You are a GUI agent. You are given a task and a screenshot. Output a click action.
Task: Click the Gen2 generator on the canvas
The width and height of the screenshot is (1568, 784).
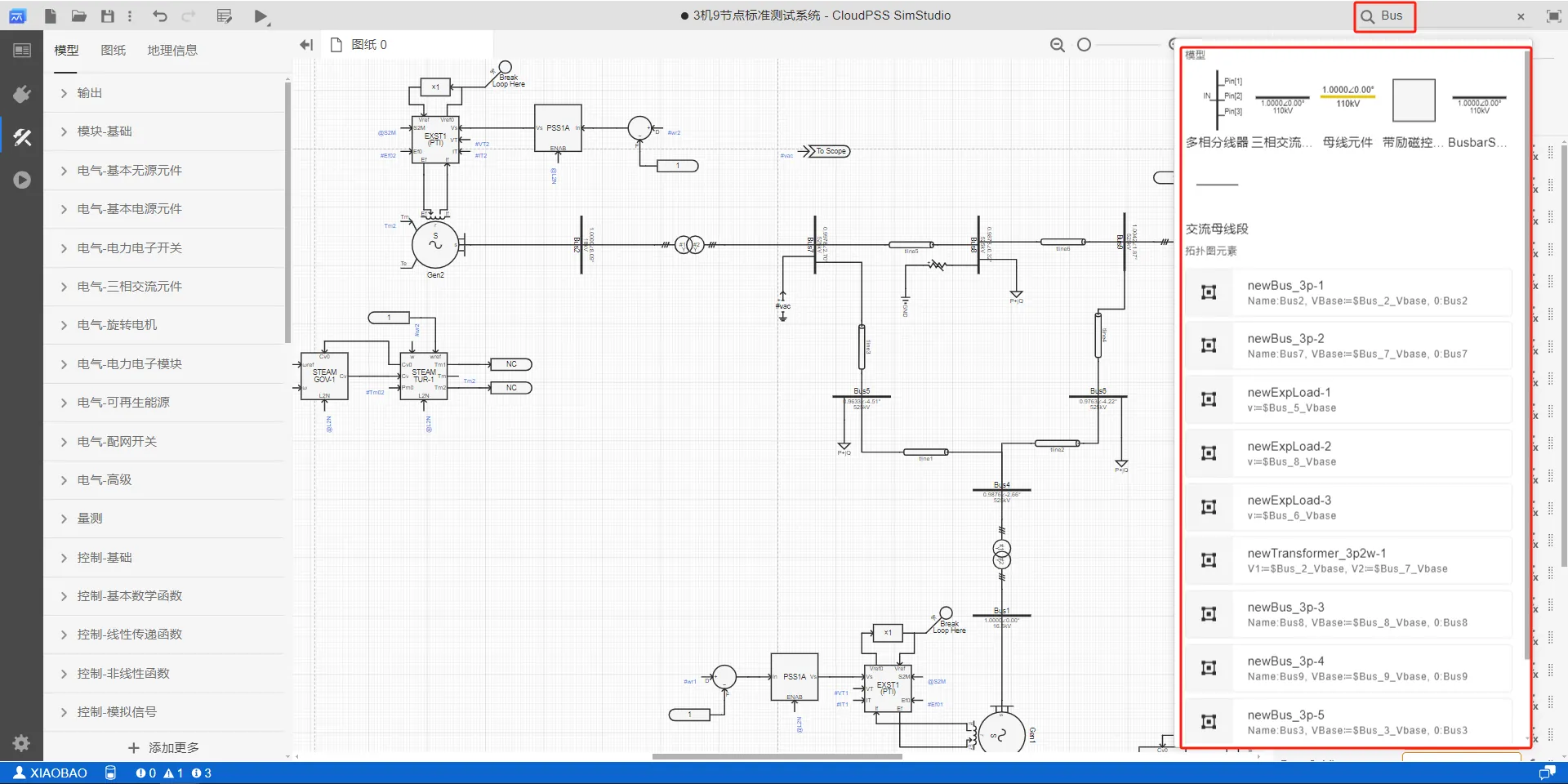point(435,244)
